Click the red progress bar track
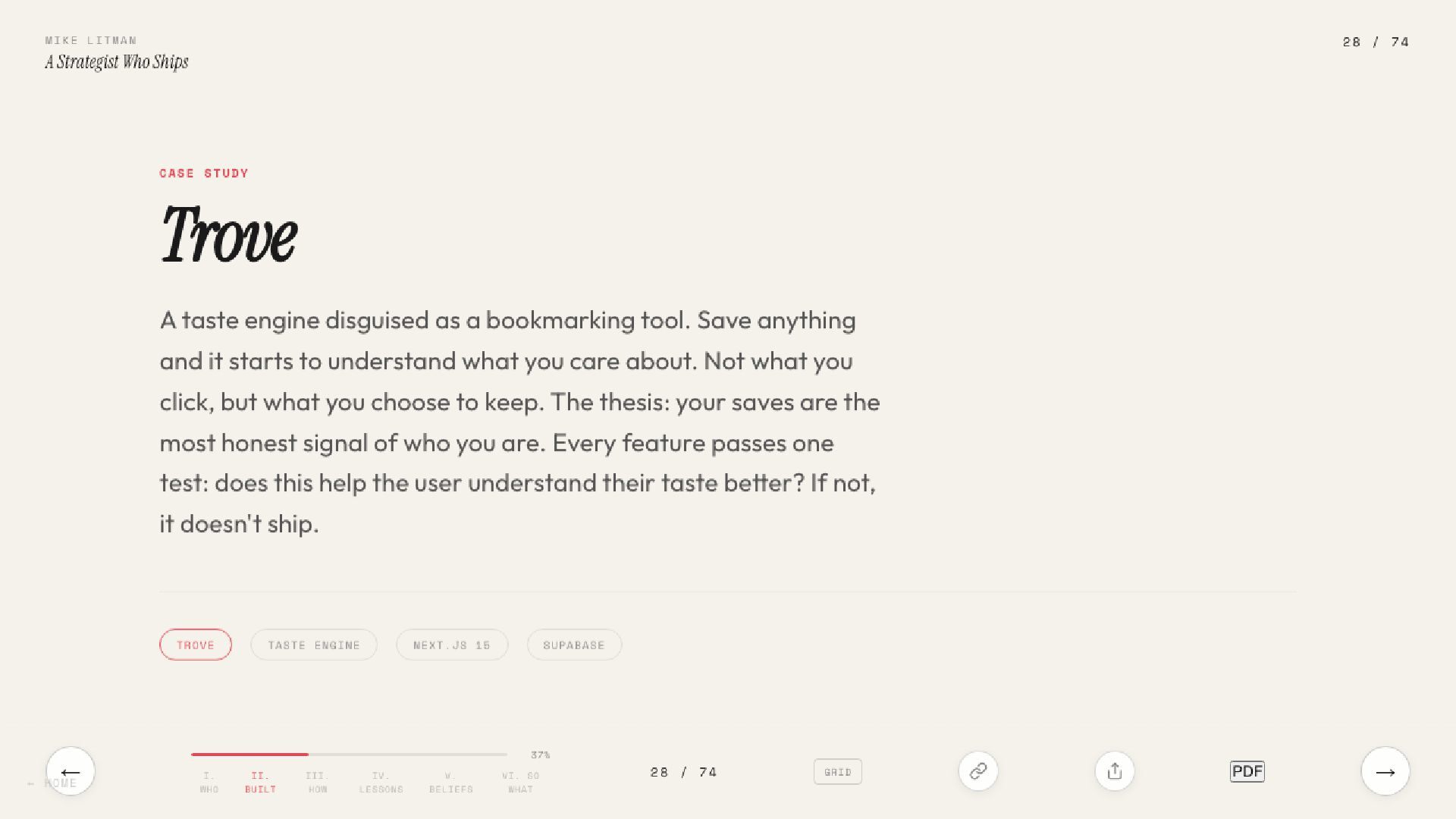Image resolution: width=1456 pixels, height=819 pixels. pos(349,755)
